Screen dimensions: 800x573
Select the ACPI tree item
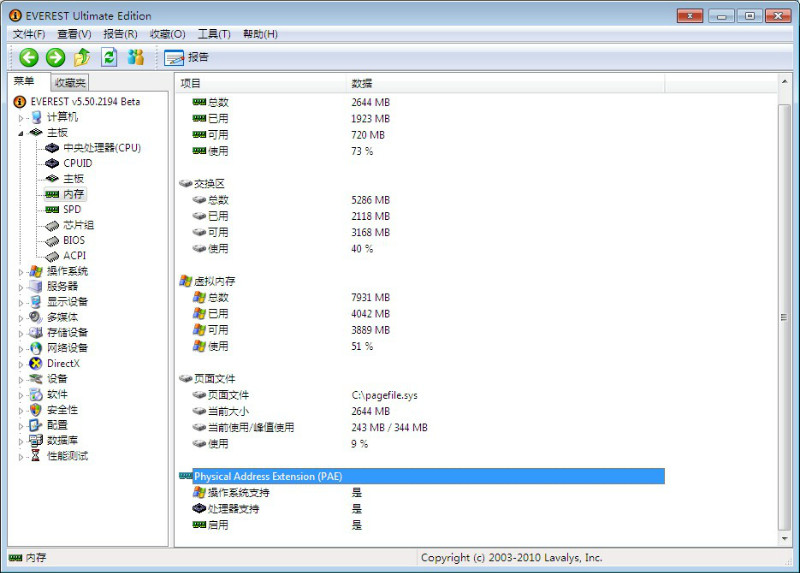(74, 255)
